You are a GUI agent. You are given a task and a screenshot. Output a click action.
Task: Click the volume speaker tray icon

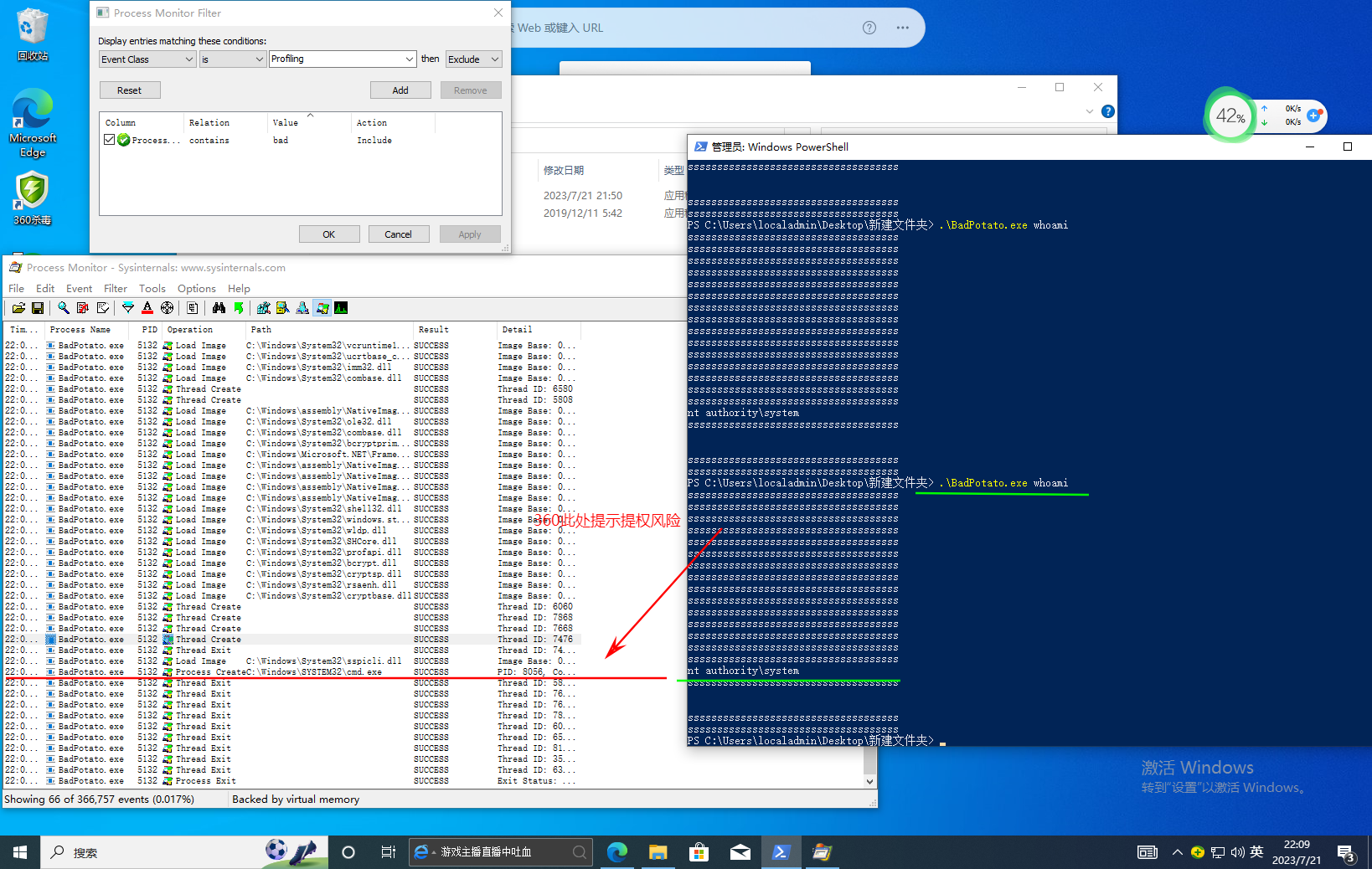1237,852
